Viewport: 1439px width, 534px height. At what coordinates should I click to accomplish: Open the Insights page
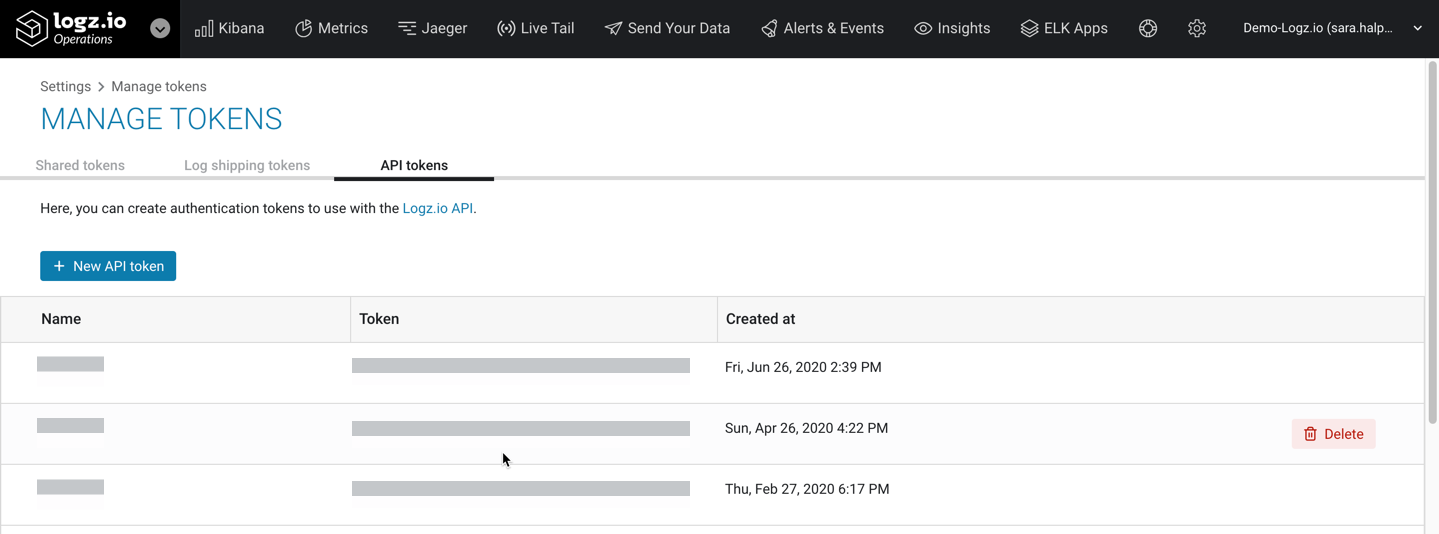coord(952,28)
